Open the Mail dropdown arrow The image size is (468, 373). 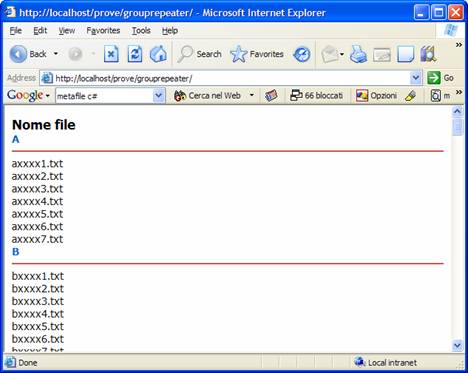(x=342, y=54)
